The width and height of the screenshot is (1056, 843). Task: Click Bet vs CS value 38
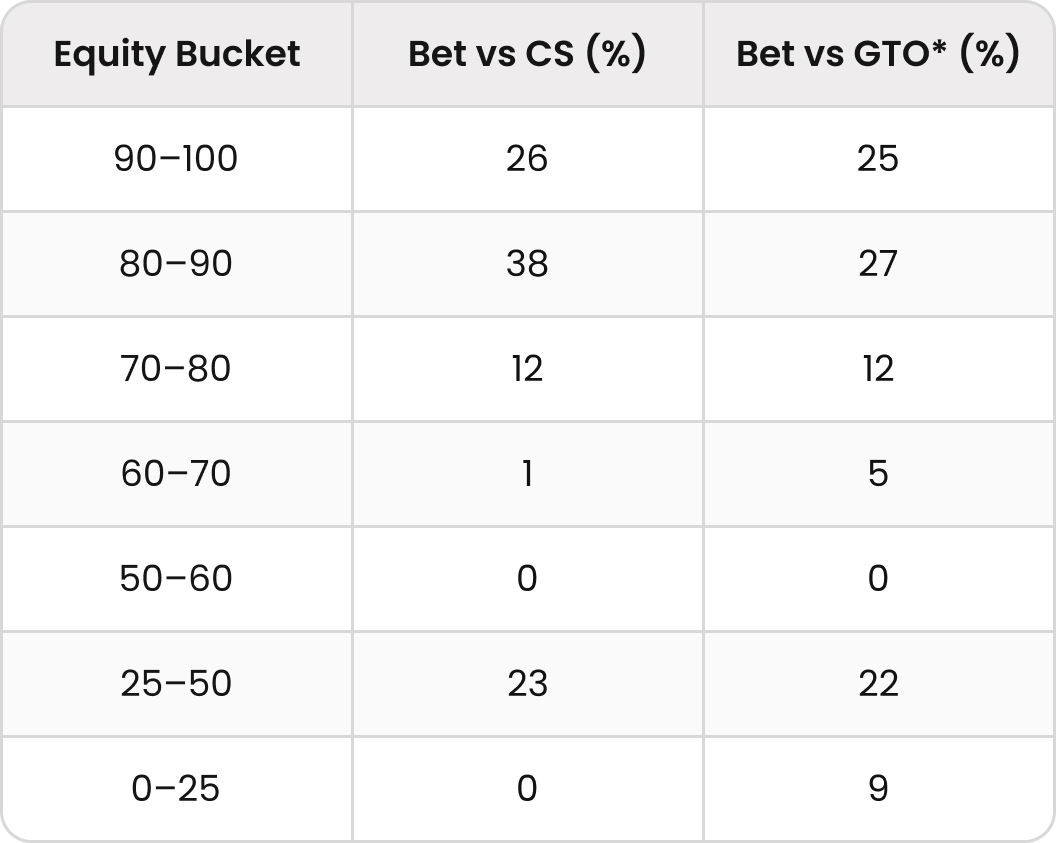527,264
